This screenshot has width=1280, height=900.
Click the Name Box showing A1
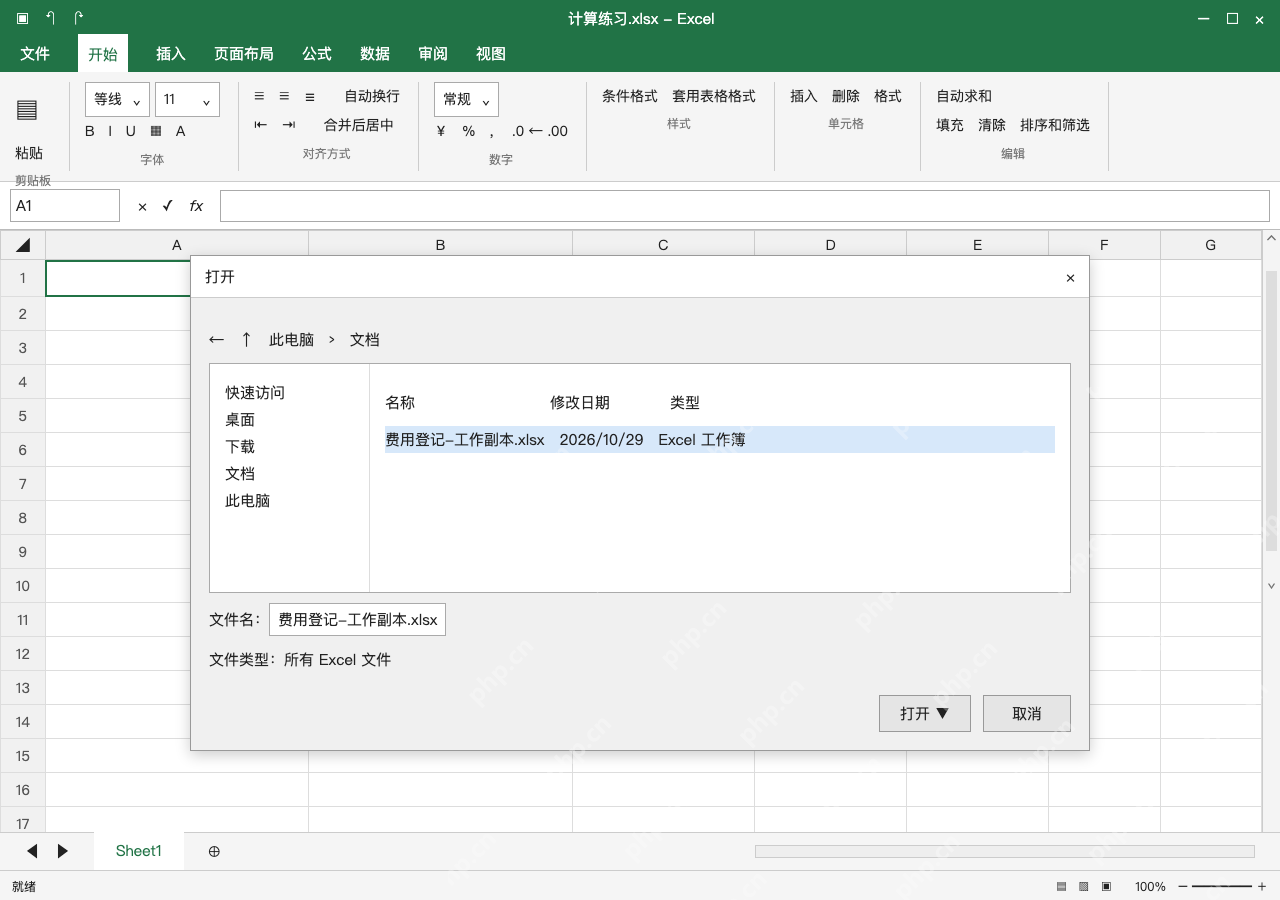[x=65, y=206]
